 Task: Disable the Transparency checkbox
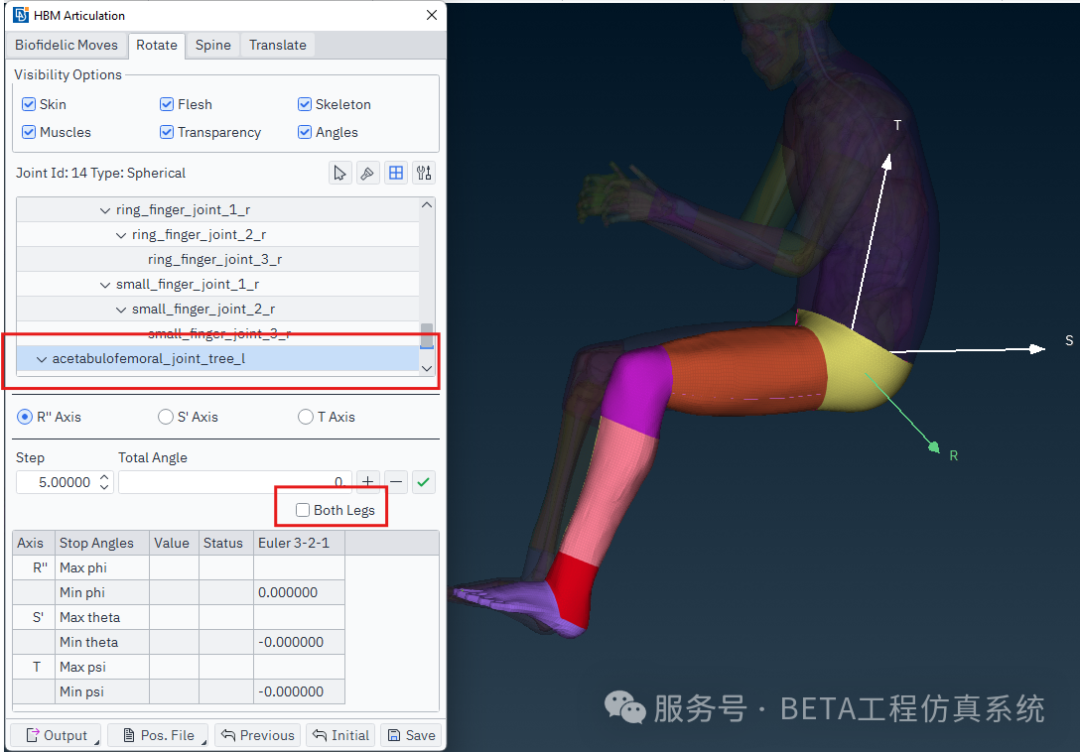167,132
